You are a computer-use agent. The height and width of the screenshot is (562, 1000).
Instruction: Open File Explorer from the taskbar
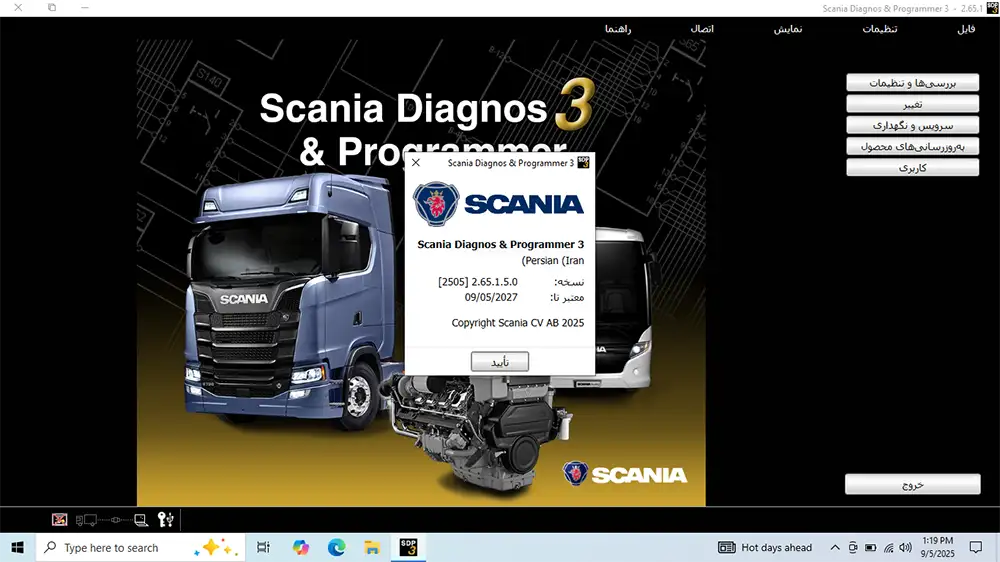tap(372, 547)
